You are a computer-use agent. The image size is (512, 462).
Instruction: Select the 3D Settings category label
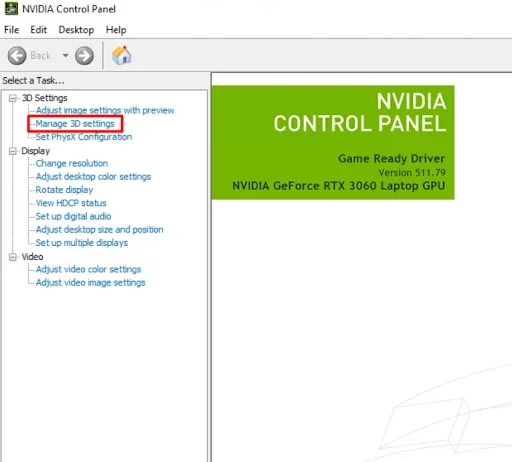point(45,98)
